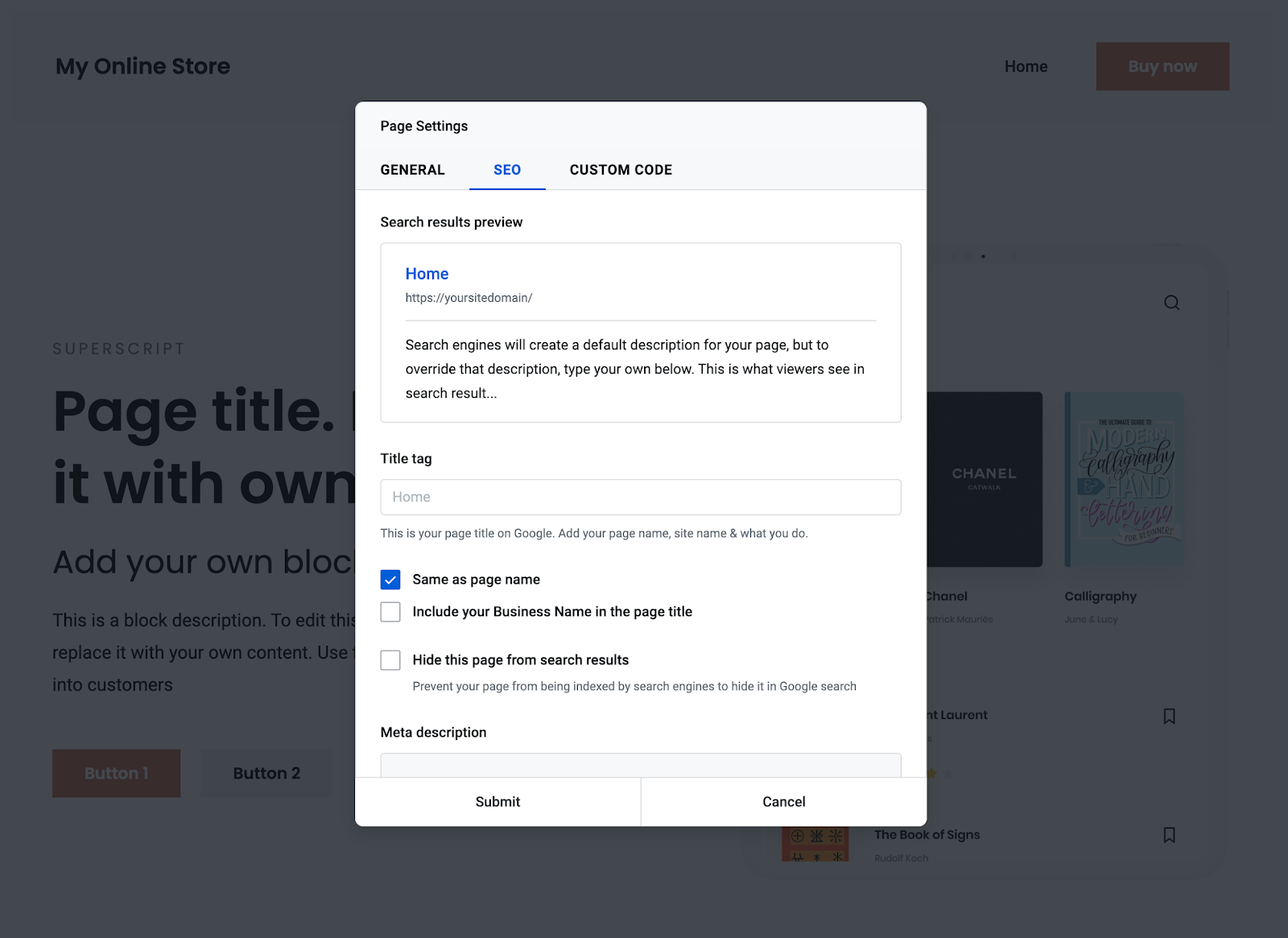
Task: Click the Home navigation menu item
Action: coord(1026,67)
